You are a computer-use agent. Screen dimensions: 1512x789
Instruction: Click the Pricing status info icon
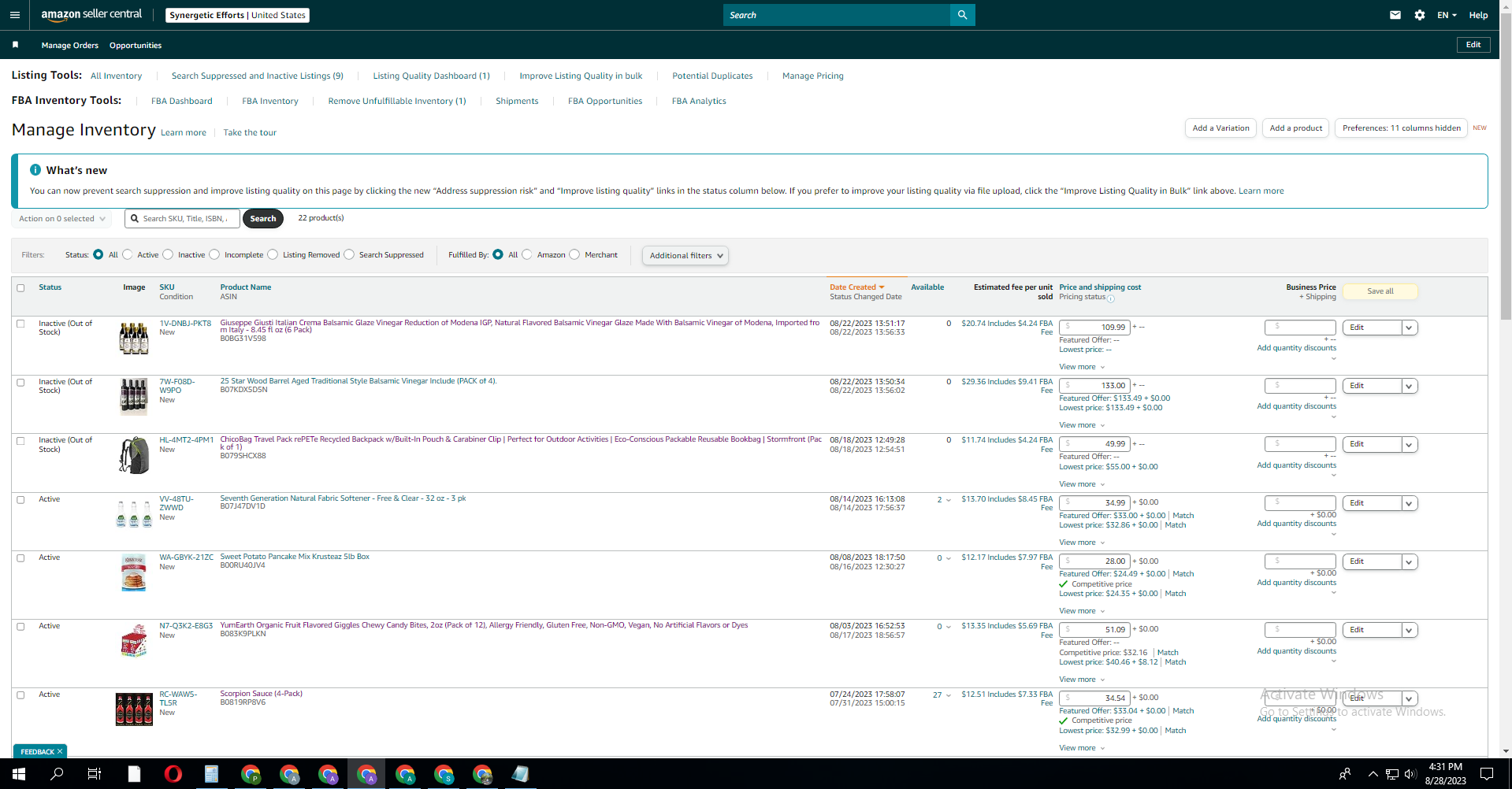tap(1111, 298)
